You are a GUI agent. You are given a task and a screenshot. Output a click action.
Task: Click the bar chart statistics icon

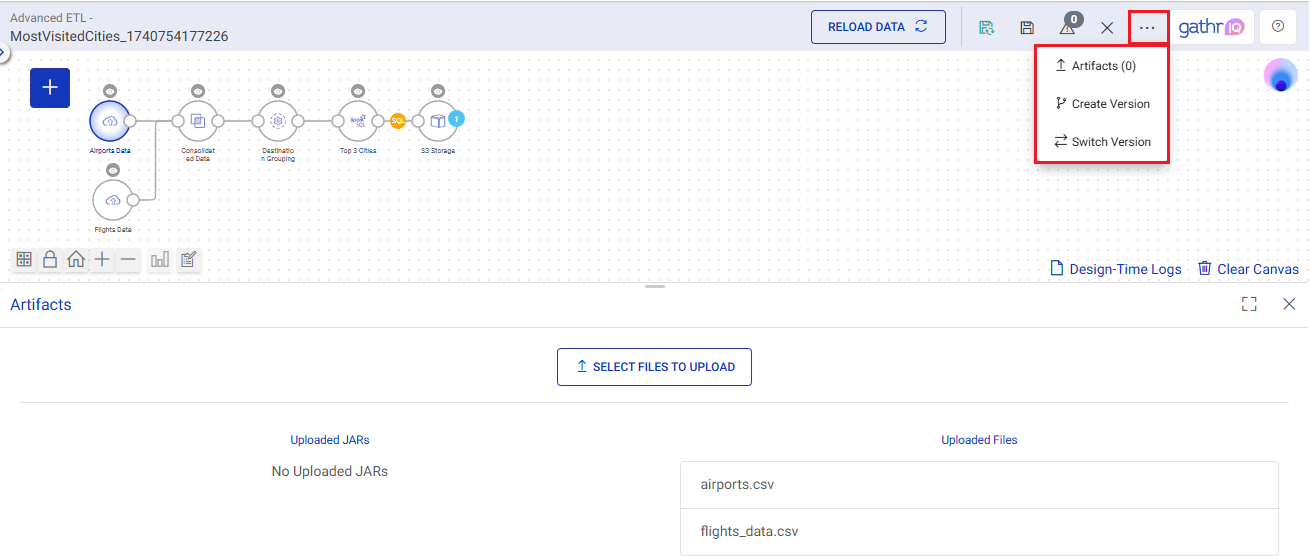coord(159,260)
